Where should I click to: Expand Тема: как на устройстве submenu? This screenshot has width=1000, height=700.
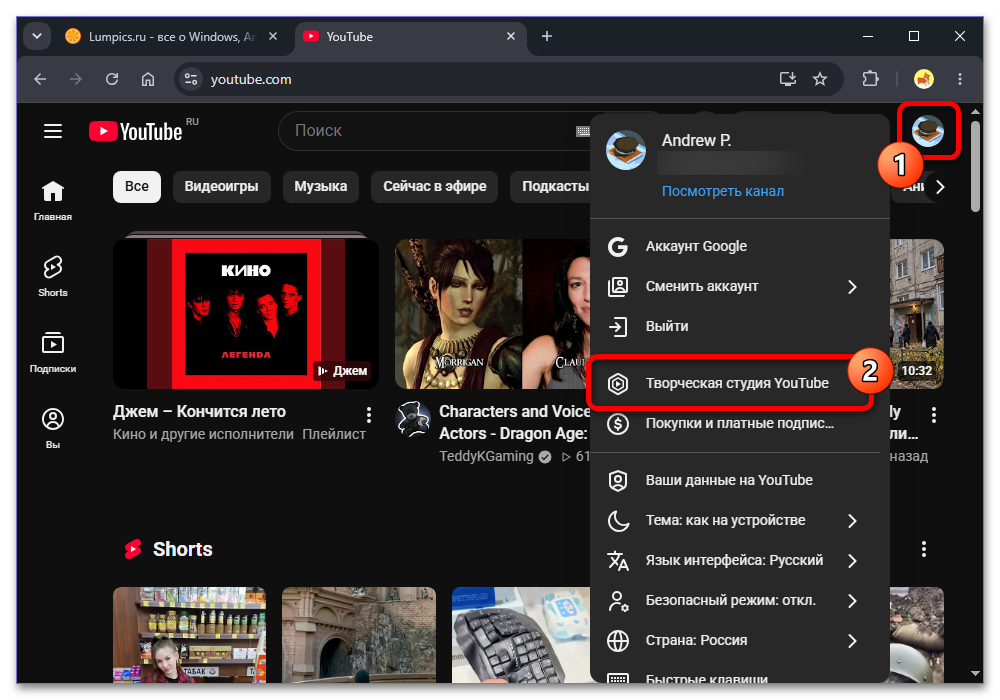pyautogui.click(x=853, y=521)
